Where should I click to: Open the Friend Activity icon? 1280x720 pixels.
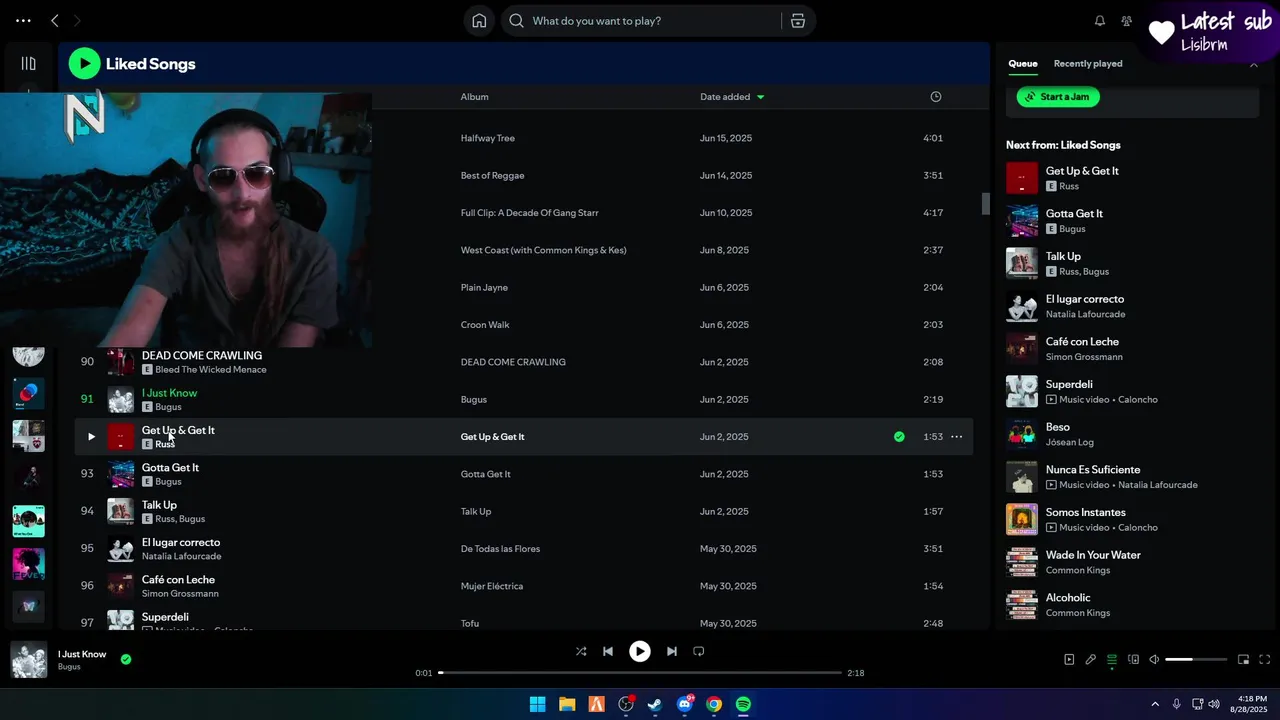[x=1127, y=21]
